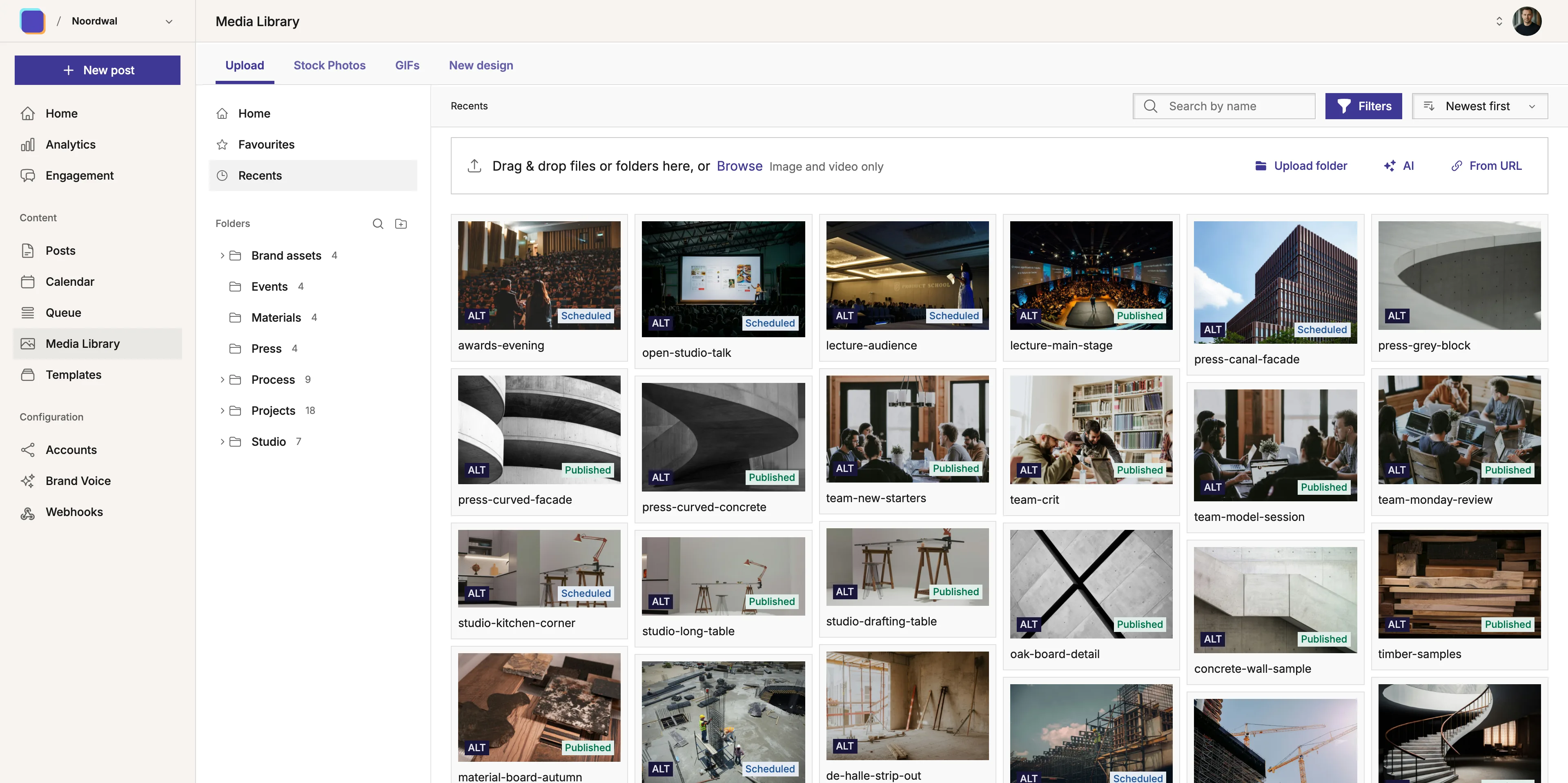Open Brand Voice sparkle icon
Screen dimensions: 1568x783
[27, 480]
